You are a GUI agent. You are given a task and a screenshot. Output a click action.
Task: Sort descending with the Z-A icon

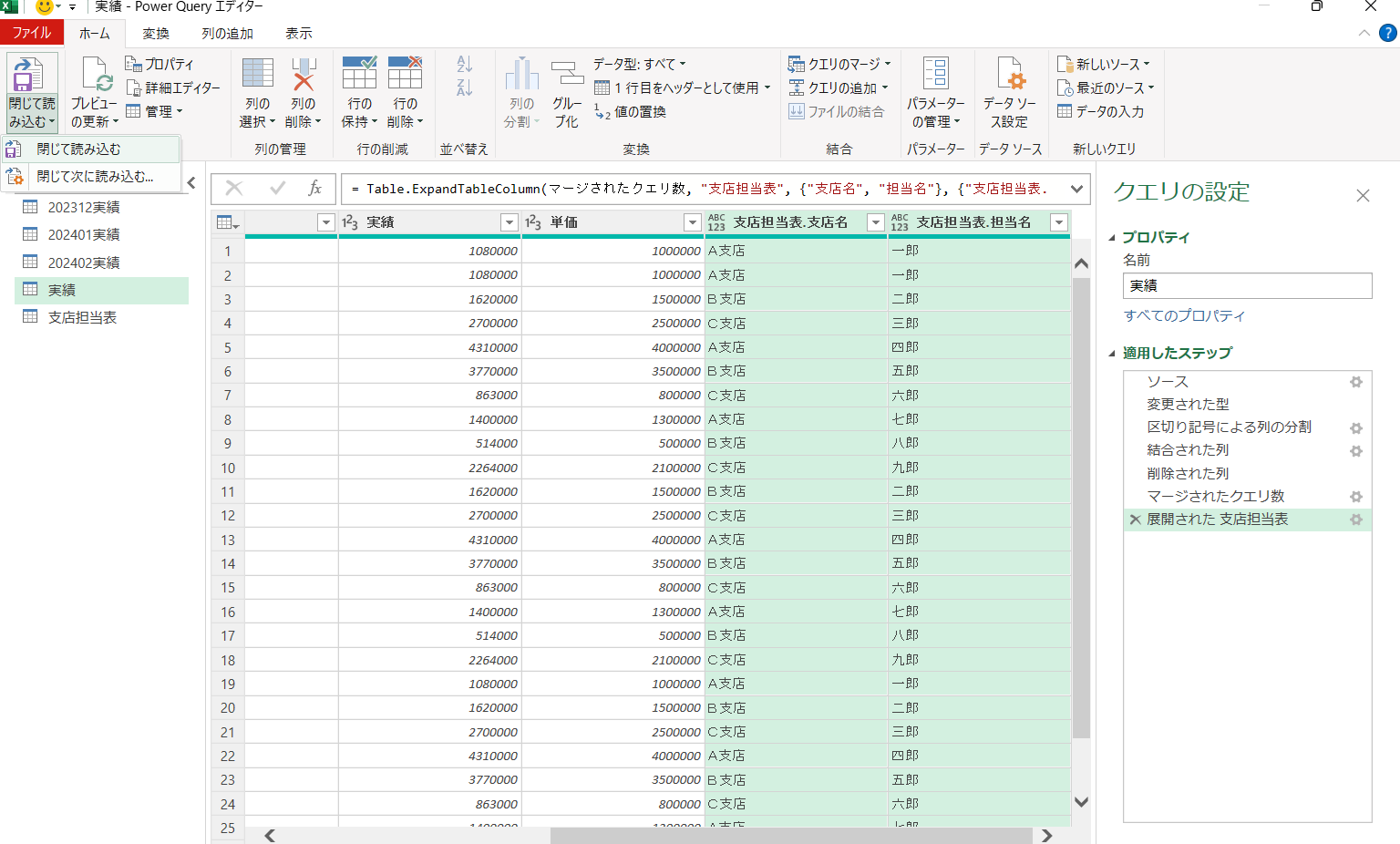tap(465, 87)
